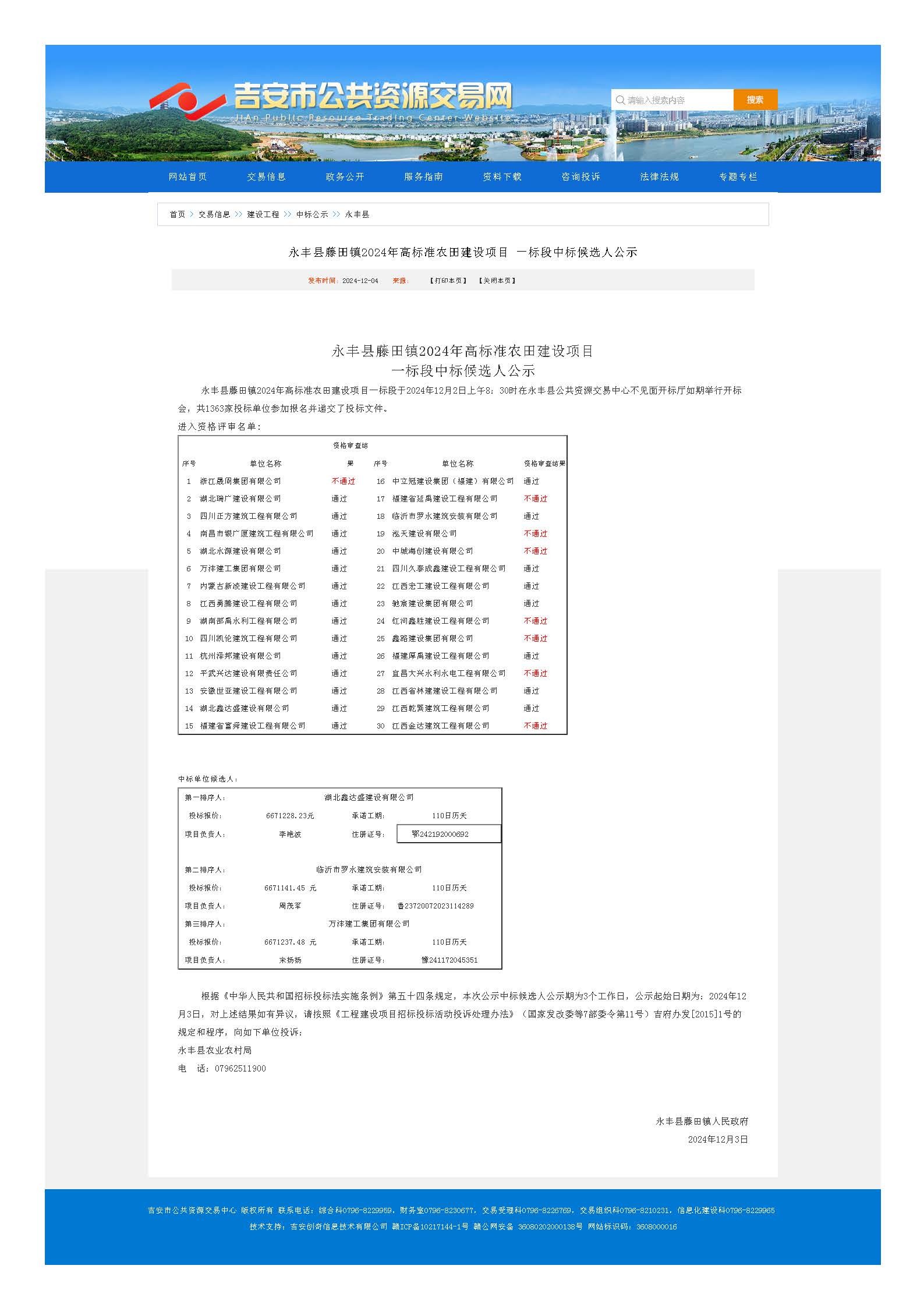This screenshot has width=924, height=1308.
Task: Select 咨询投诉 in the navigation bar
Action: (580, 177)
